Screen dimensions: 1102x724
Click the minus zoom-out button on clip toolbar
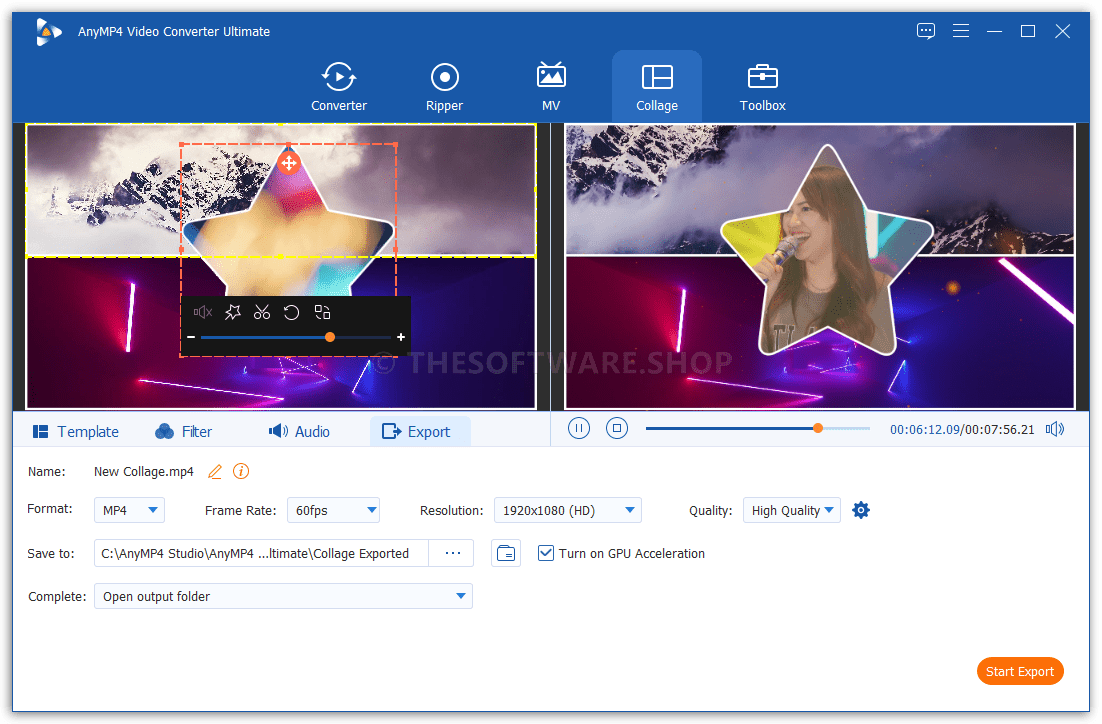pos(190,337)
